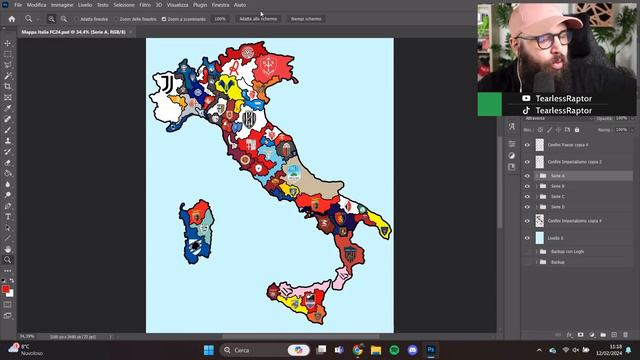Image resolution: width=640 pixels, height=360 pixels.
Task: Select the Lasso tool
Action: coord(7,65)
